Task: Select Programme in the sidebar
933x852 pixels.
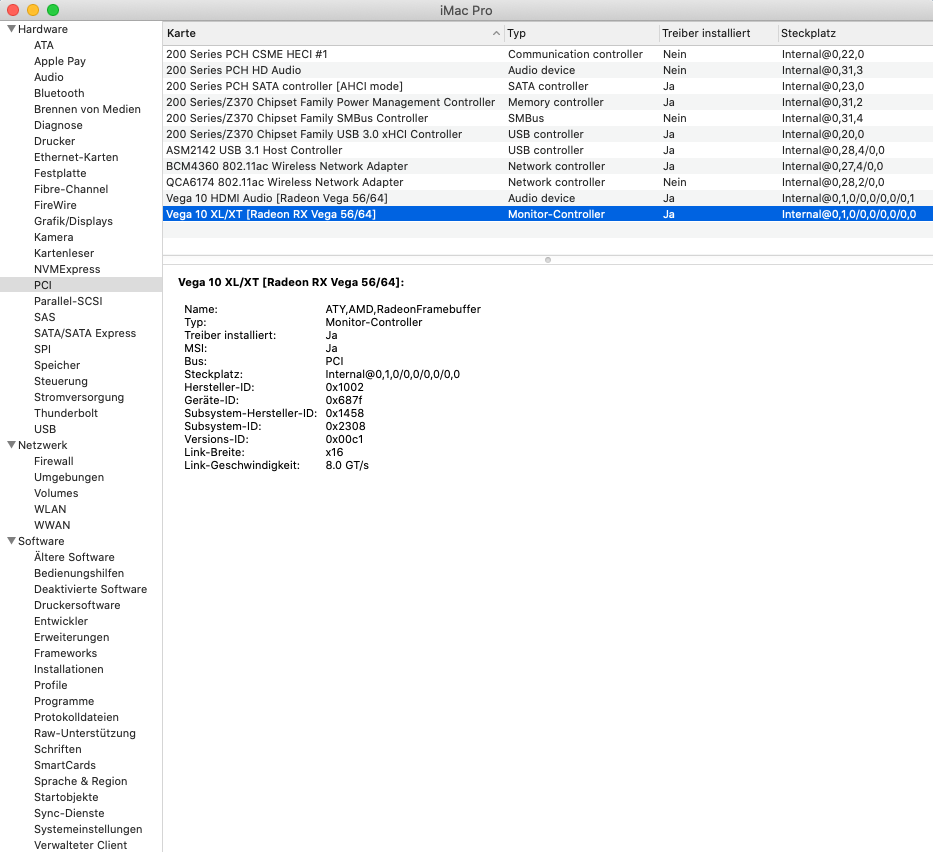Action: [64, 701]
